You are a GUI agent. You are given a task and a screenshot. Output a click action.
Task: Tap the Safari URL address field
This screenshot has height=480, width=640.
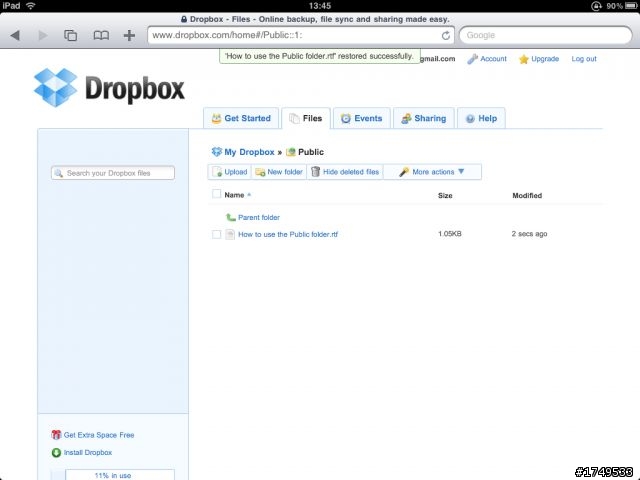pyautogui.click(x=301, y=36)
